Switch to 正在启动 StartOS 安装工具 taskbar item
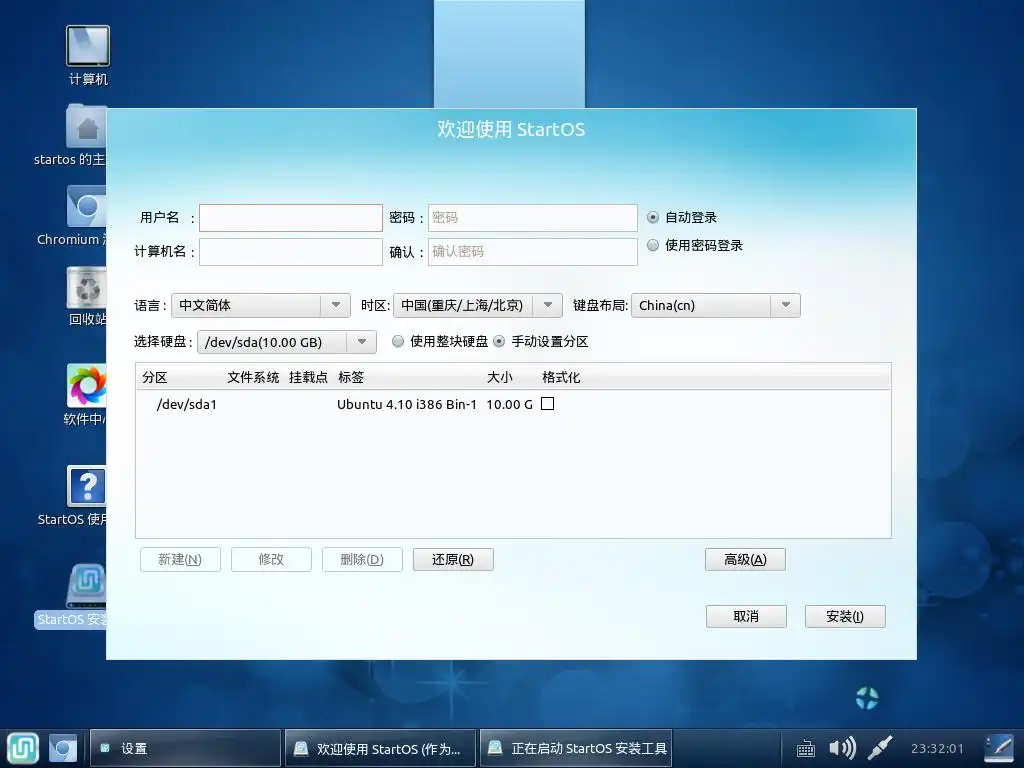Image resolution: width=1024 pixels, height=768 pixels. (x=576, y=748)
